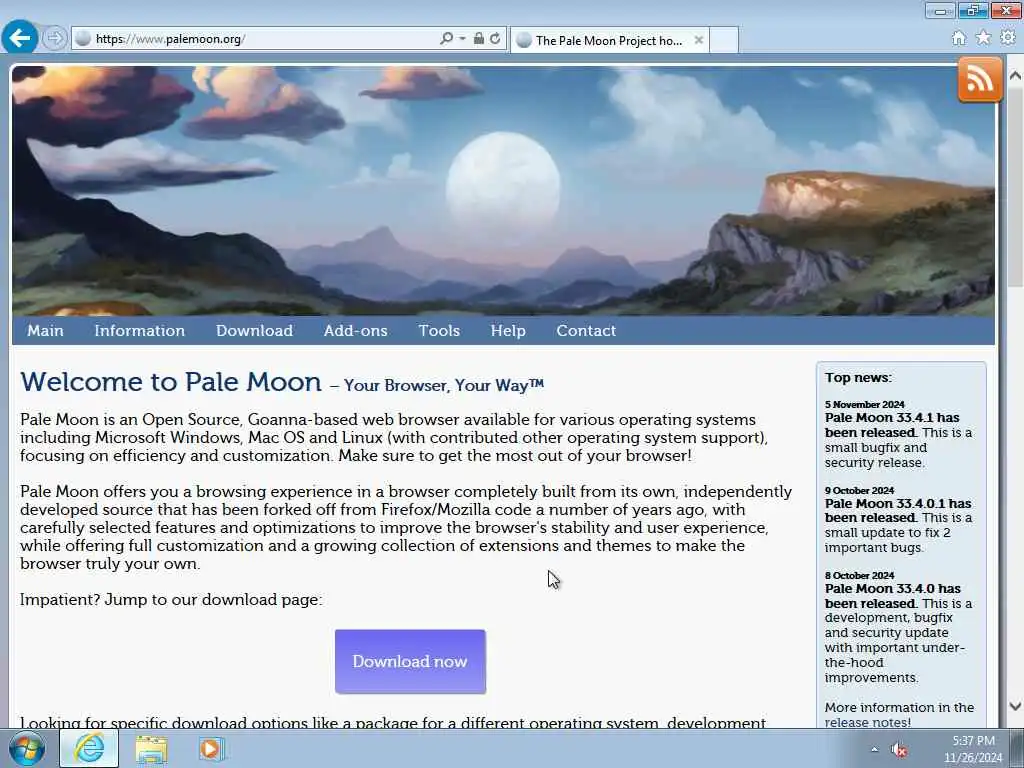
Task: Click the page scrollbar down arrow
Action: [x=1015, y=706]
